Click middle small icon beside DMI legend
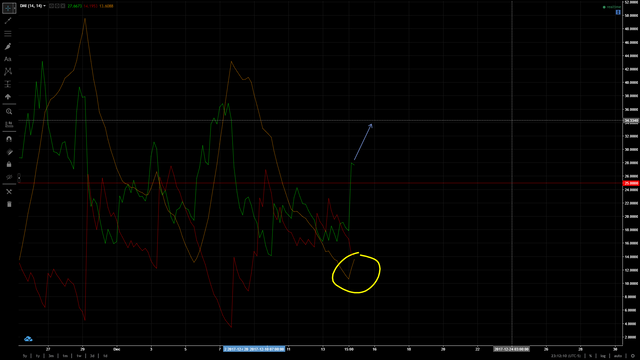 click(57, 6)
